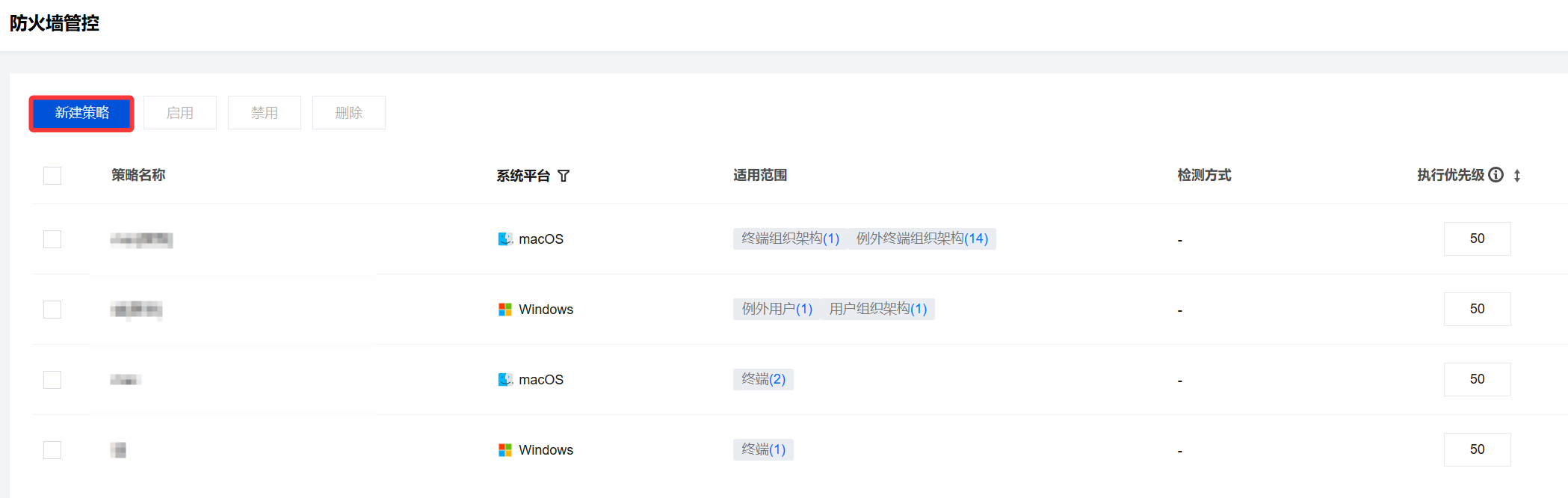The height and width of the screenshot is (498, 1568).
Task: Edit priority field in 终端组织架构(1) row
Action: [1478, 239]
